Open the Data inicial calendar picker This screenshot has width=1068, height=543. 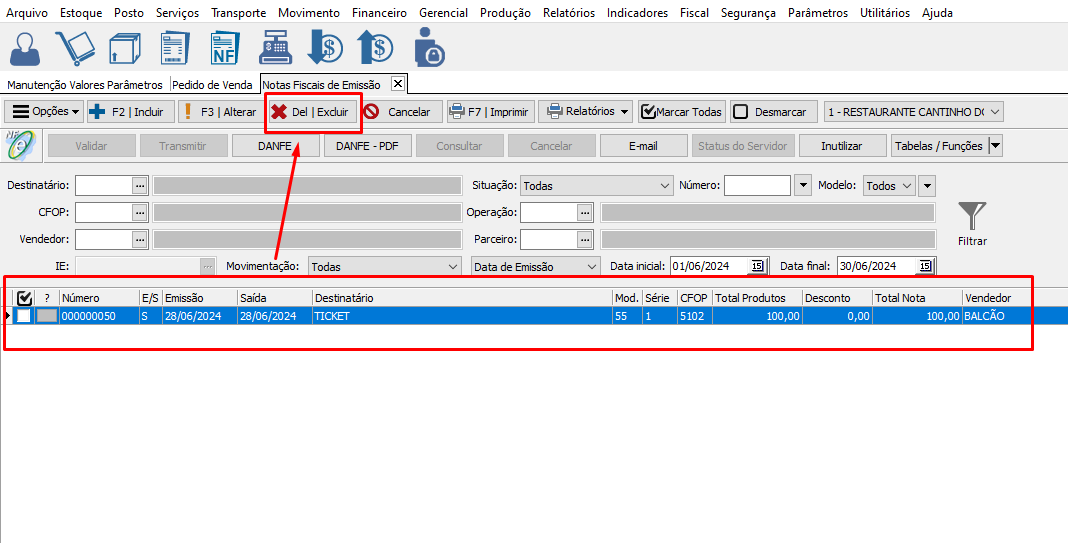(x=757, y=266)
